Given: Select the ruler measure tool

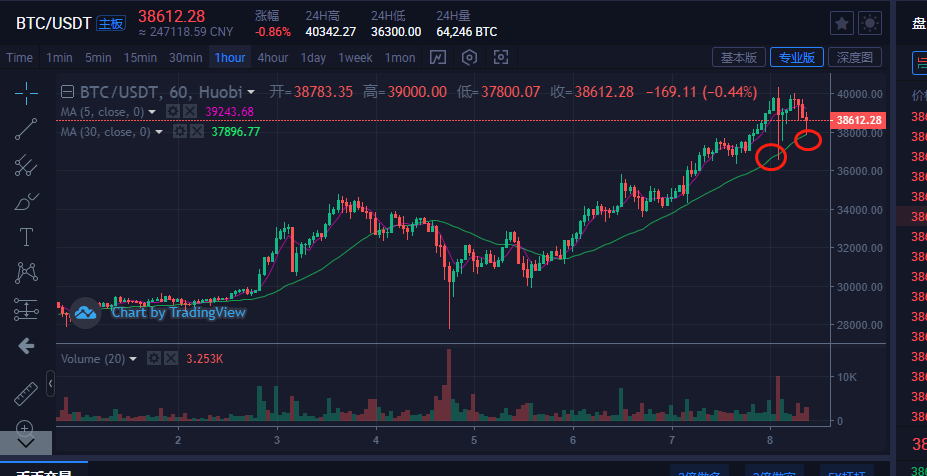Looking at the screenshot, I should (x=26, y=393).
